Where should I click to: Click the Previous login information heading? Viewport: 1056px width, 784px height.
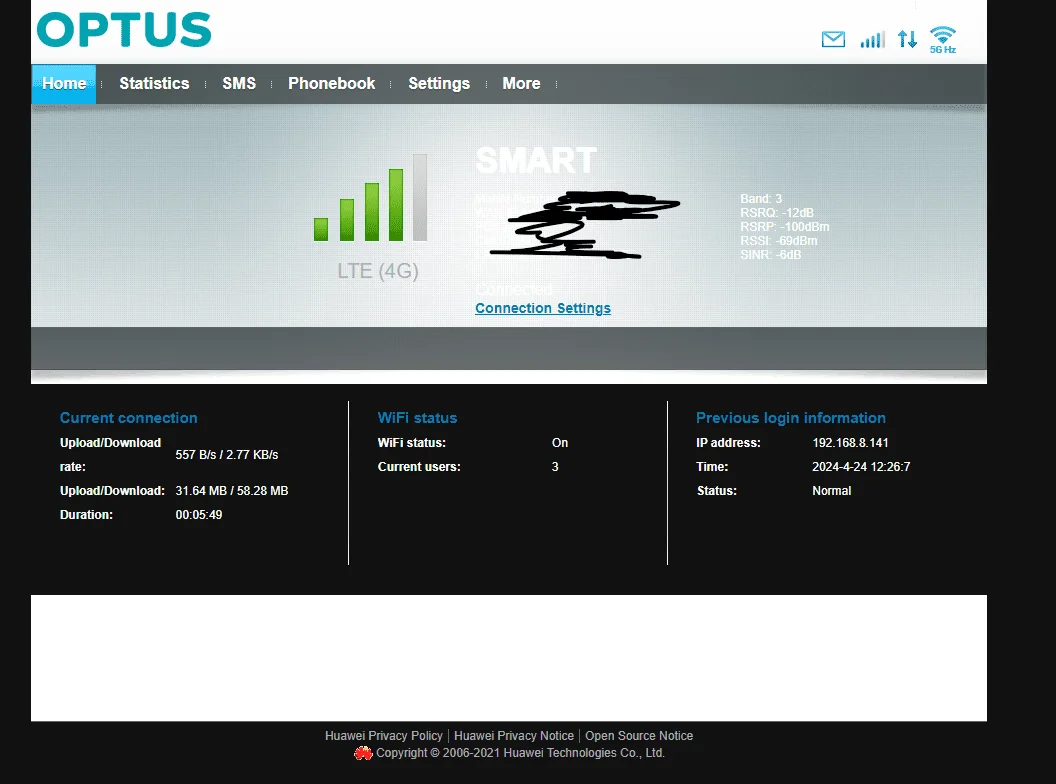coord(791,418)
